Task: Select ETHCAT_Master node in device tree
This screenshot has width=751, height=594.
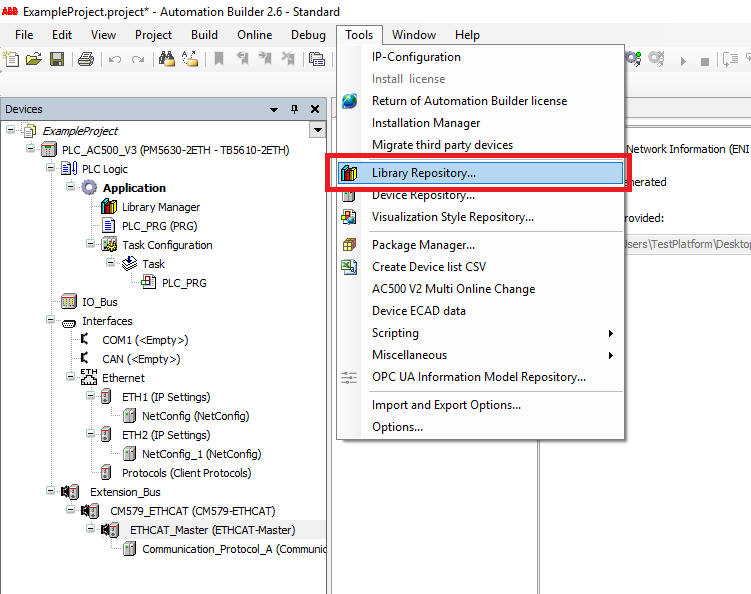Action: point(212,530)
